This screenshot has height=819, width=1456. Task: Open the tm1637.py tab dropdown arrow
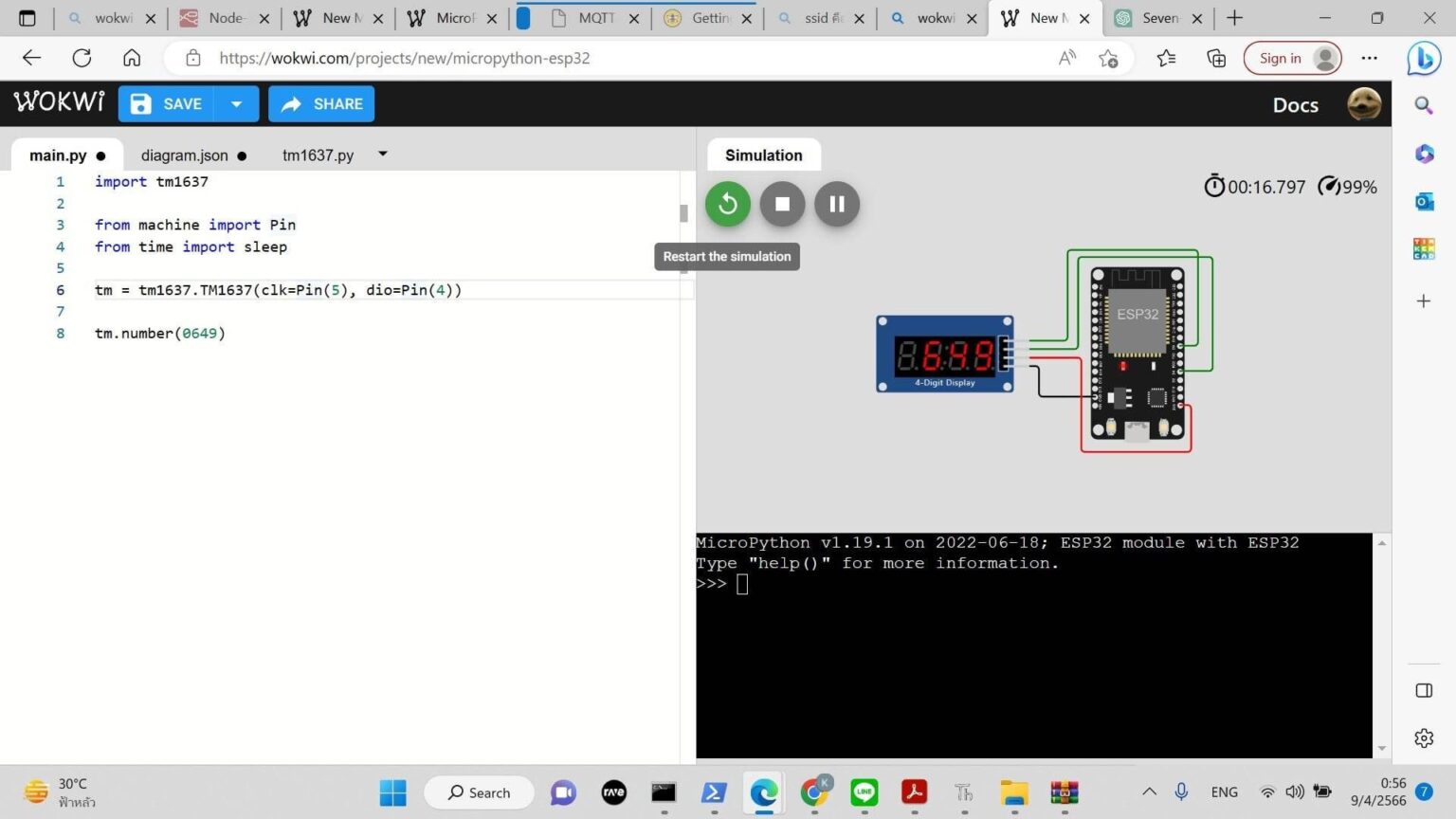pos(382,154)
